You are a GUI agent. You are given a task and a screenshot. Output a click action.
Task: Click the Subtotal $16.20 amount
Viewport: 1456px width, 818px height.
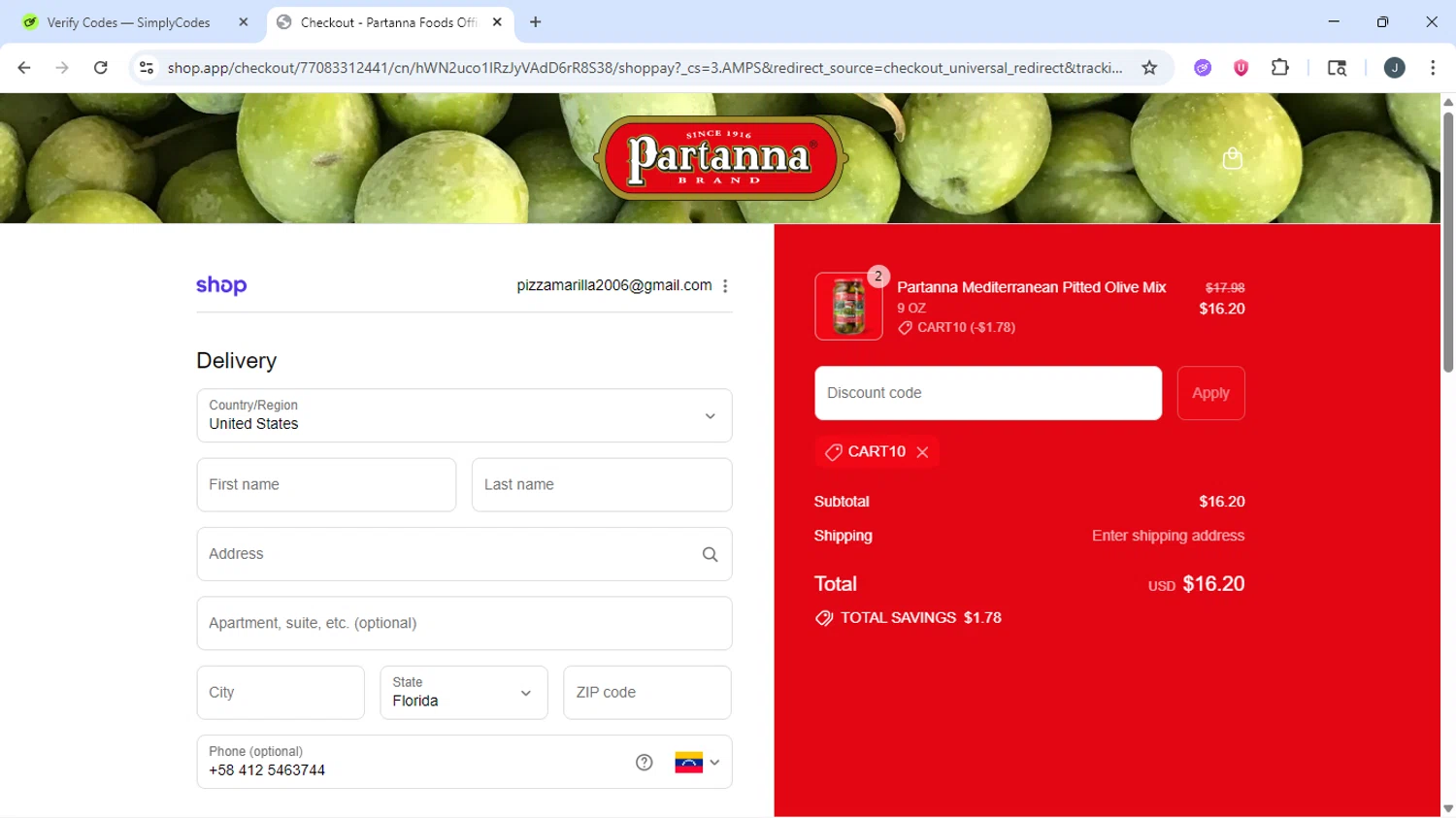1221,502
